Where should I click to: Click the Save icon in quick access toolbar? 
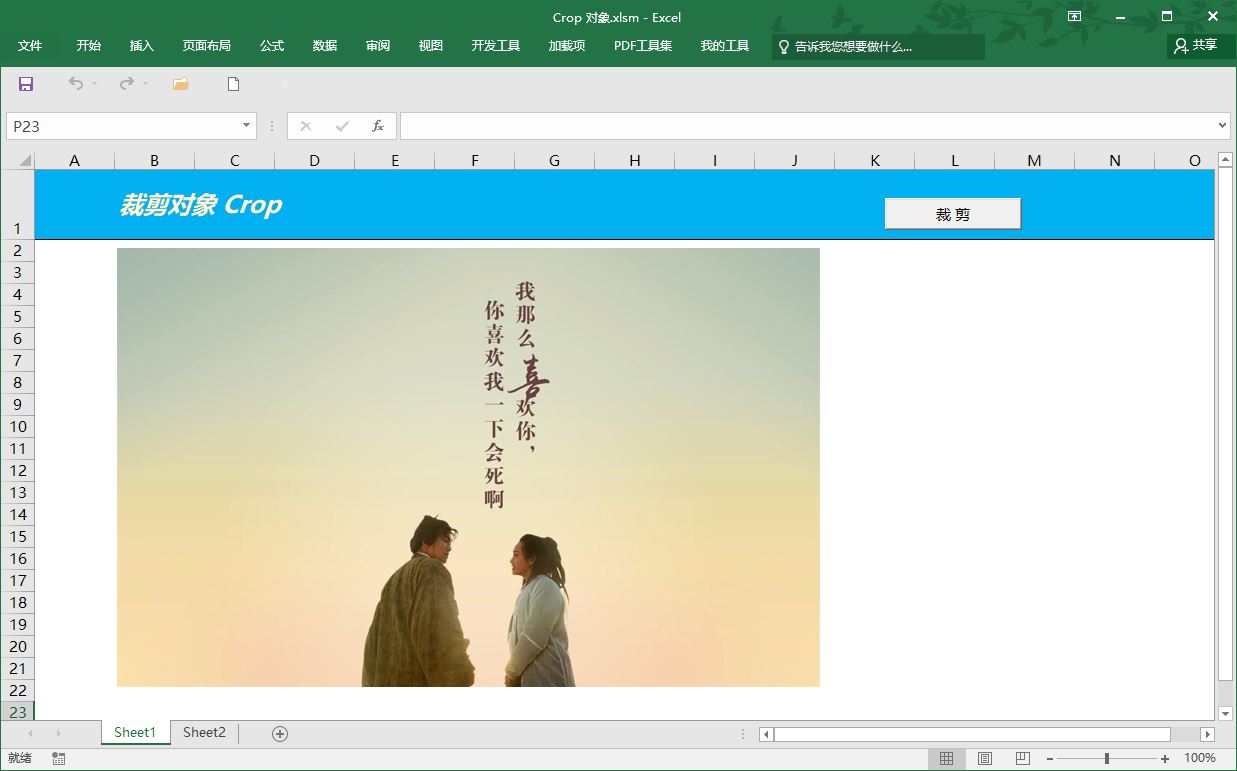[26, 84]
